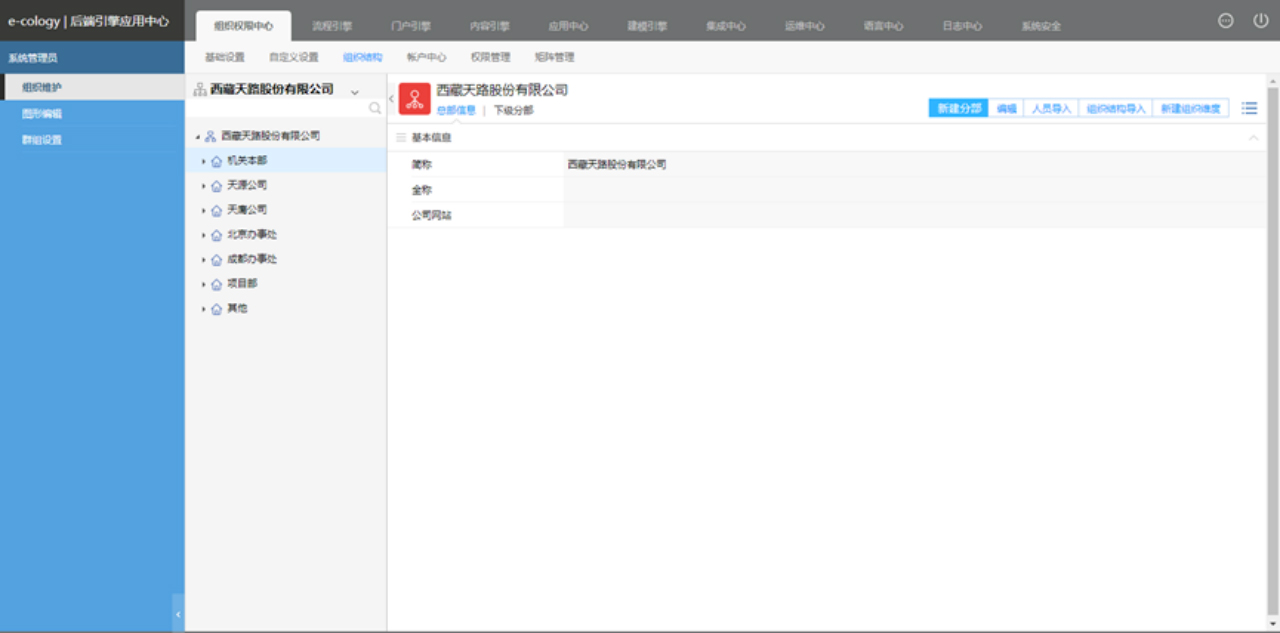Open the 权限管理 submenu
The image size is (1280, 633).
coord(490,58)
